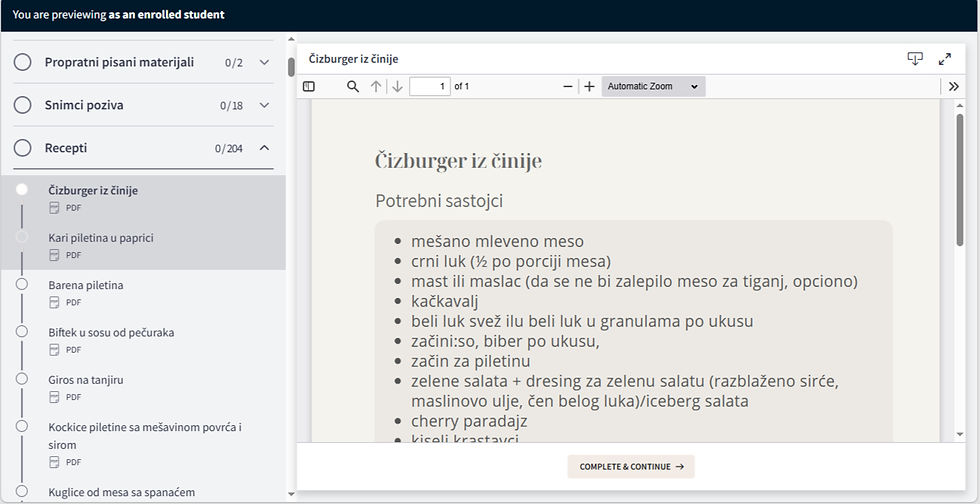
Task: Expand the Snimci poziva section
Action: pyautogui.click(x=264, y=105)
